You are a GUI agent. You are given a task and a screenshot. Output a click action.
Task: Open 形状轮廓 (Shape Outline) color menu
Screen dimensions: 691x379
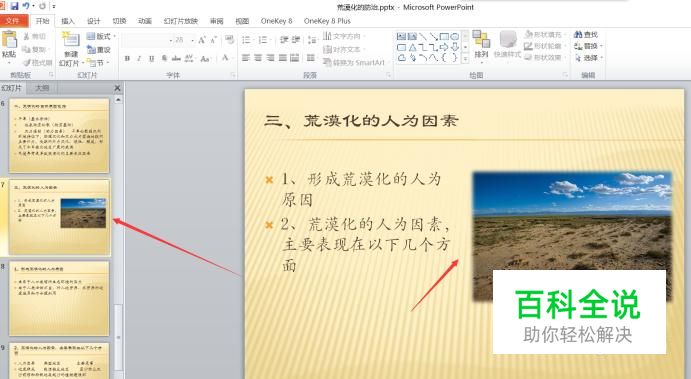[545, 46]
